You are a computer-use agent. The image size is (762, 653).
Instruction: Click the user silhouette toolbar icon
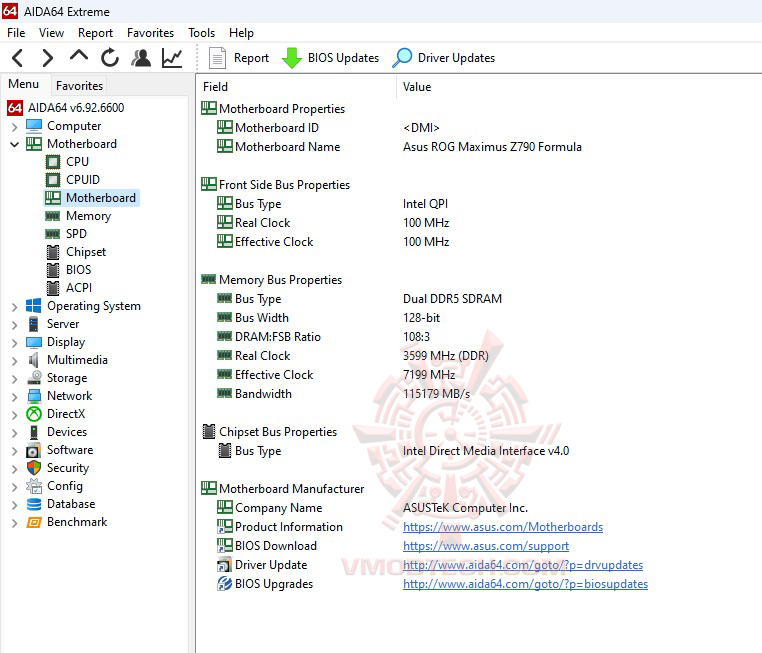tap(141, 57)
